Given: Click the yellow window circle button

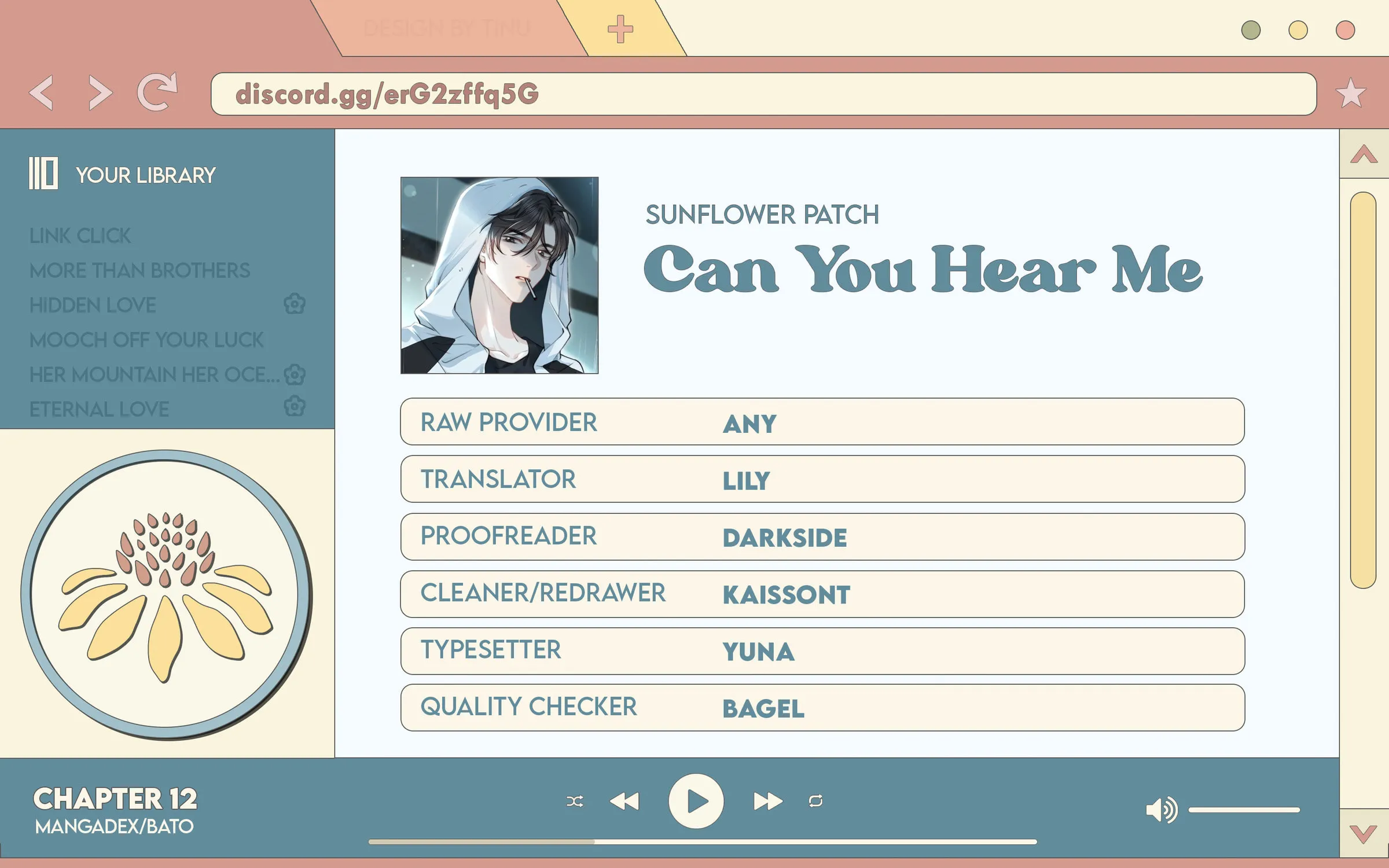Looking at the screenshot, I should pos(1298,30).
